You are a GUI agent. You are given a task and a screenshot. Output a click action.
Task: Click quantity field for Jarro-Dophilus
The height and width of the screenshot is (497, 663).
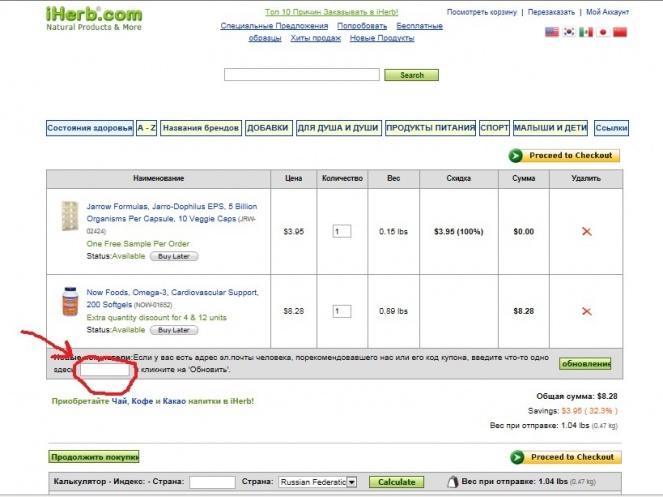coord(342,231)
